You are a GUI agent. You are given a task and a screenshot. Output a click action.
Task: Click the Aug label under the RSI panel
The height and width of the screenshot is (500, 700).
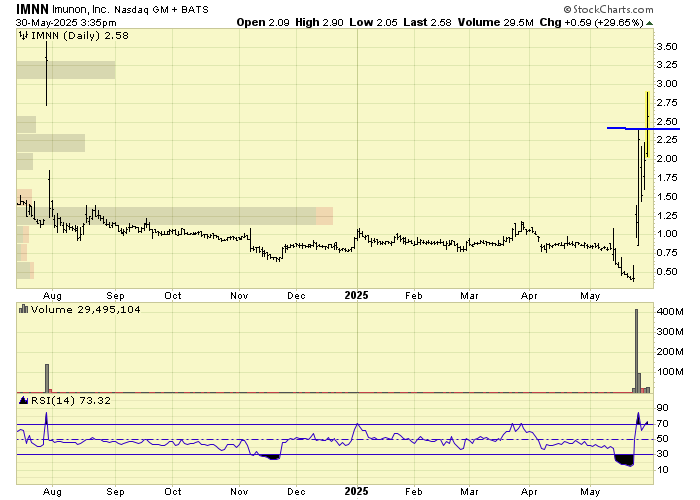click(52, 492)
